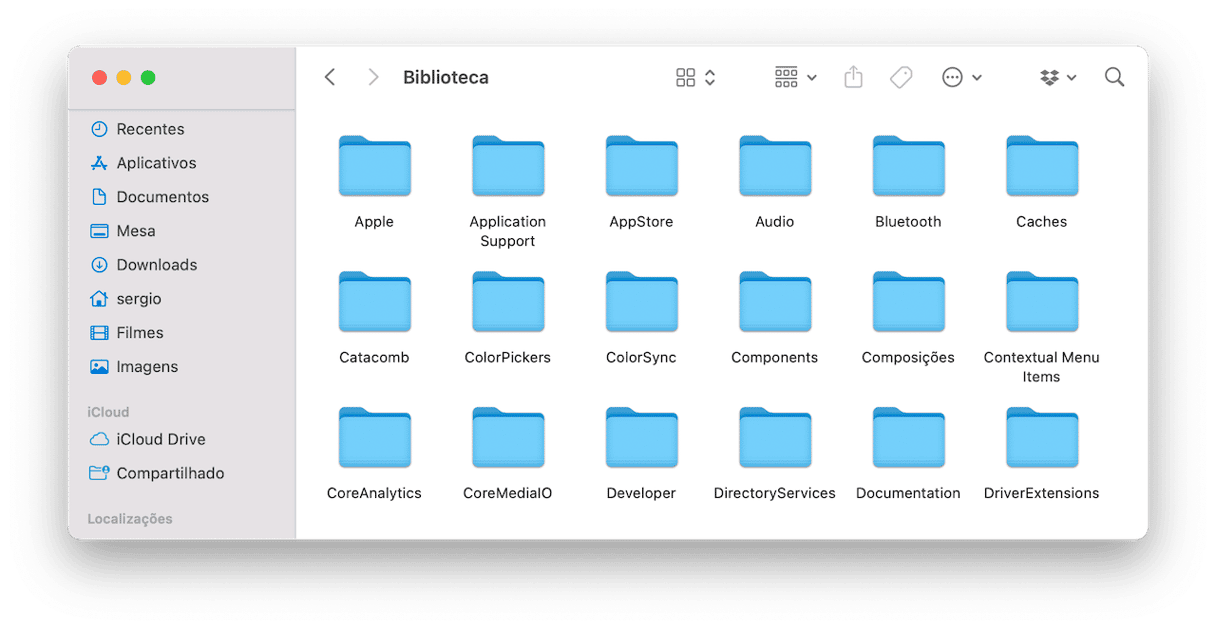This screenshot has height=629, width=1216.
Task: Select the Apple folder icon
Action: click(374, 166)
